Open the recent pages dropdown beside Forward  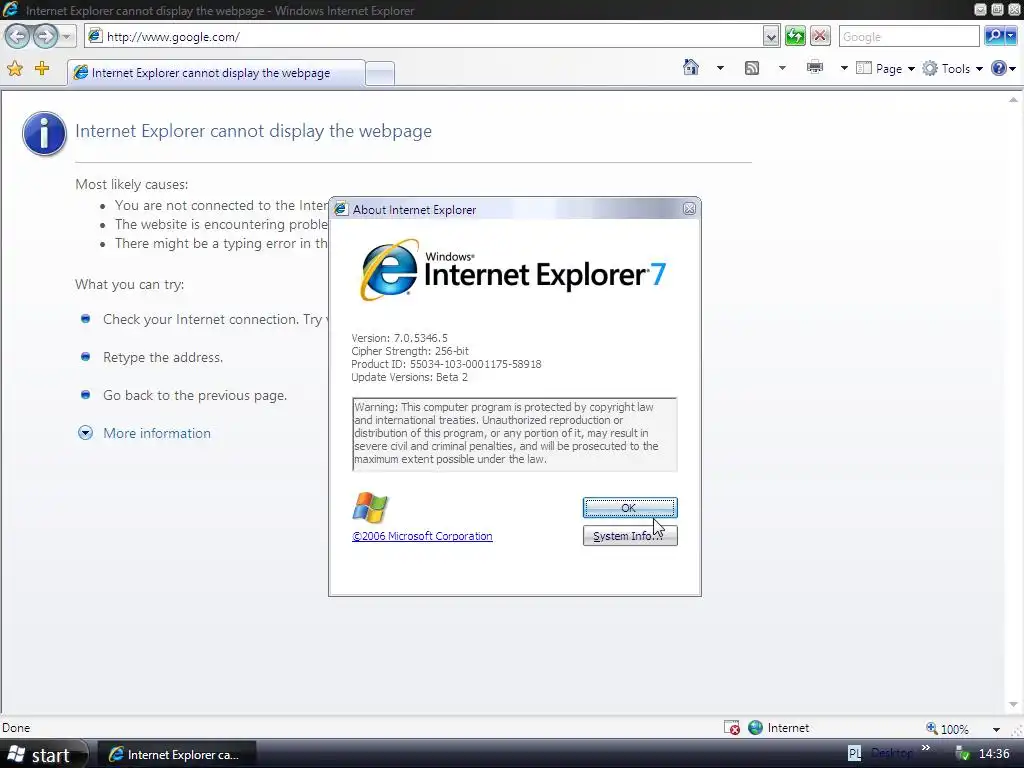pos(66,37)
